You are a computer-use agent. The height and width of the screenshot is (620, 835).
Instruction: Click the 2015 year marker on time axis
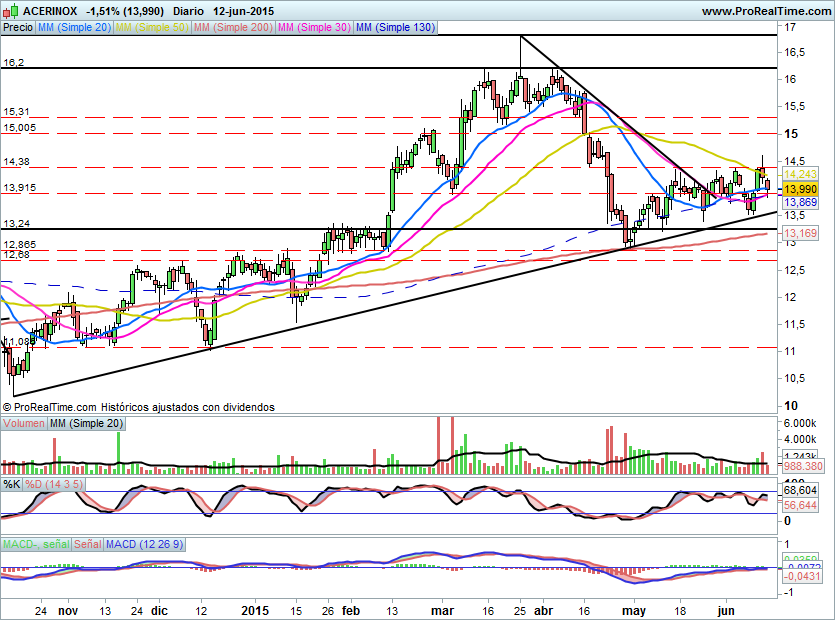(x=256, y=610)
